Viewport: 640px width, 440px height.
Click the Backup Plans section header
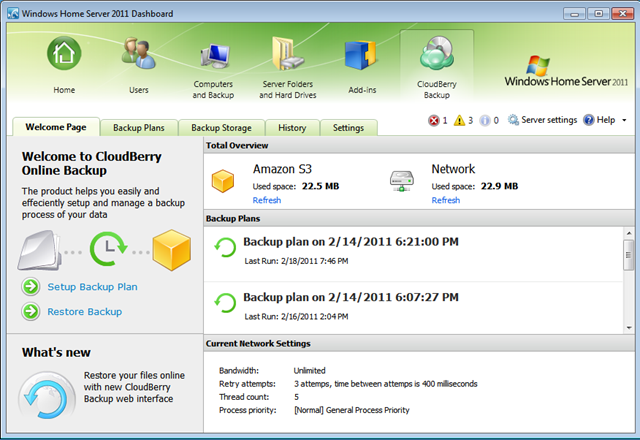419,218
